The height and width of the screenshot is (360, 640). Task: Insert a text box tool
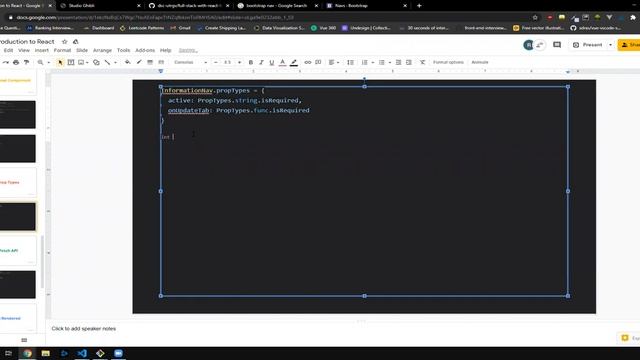71,62
